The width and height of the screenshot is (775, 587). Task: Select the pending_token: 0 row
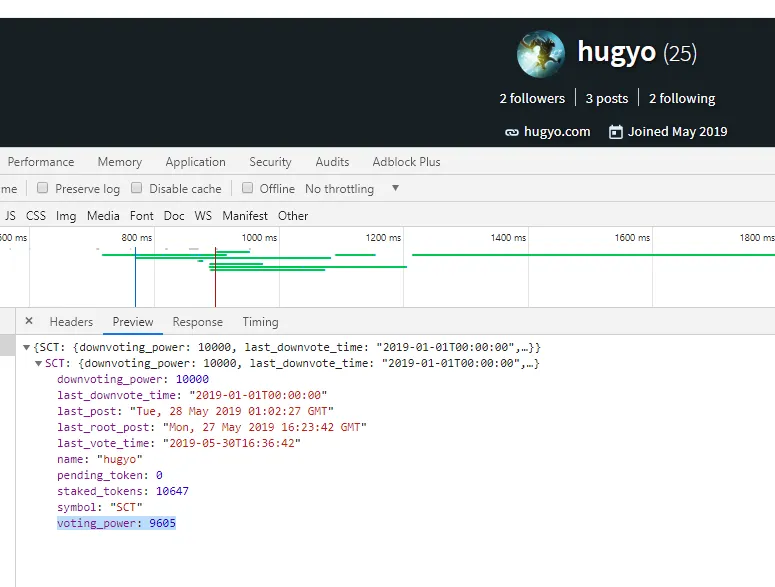coord(109,475)
